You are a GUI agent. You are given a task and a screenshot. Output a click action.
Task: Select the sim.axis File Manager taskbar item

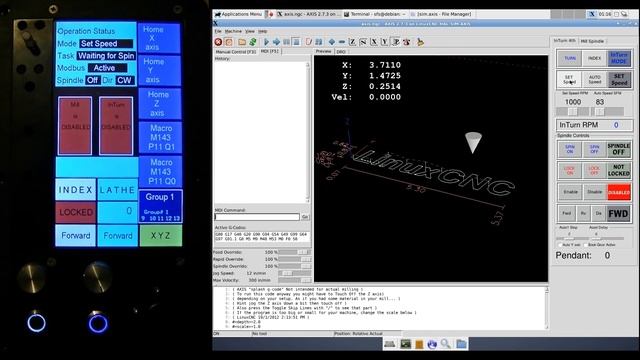coord(441,14)
